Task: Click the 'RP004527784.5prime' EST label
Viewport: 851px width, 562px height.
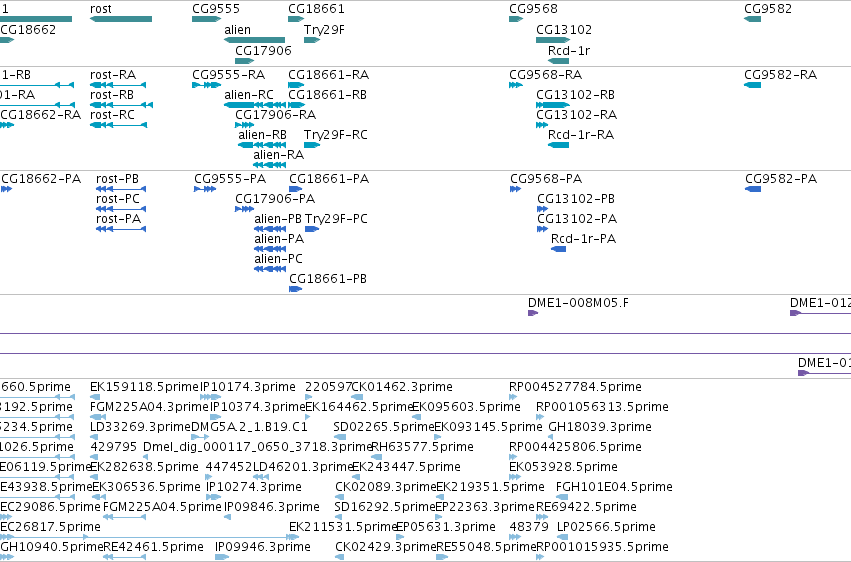Action: pyautogui.click(x=575, y=387)
